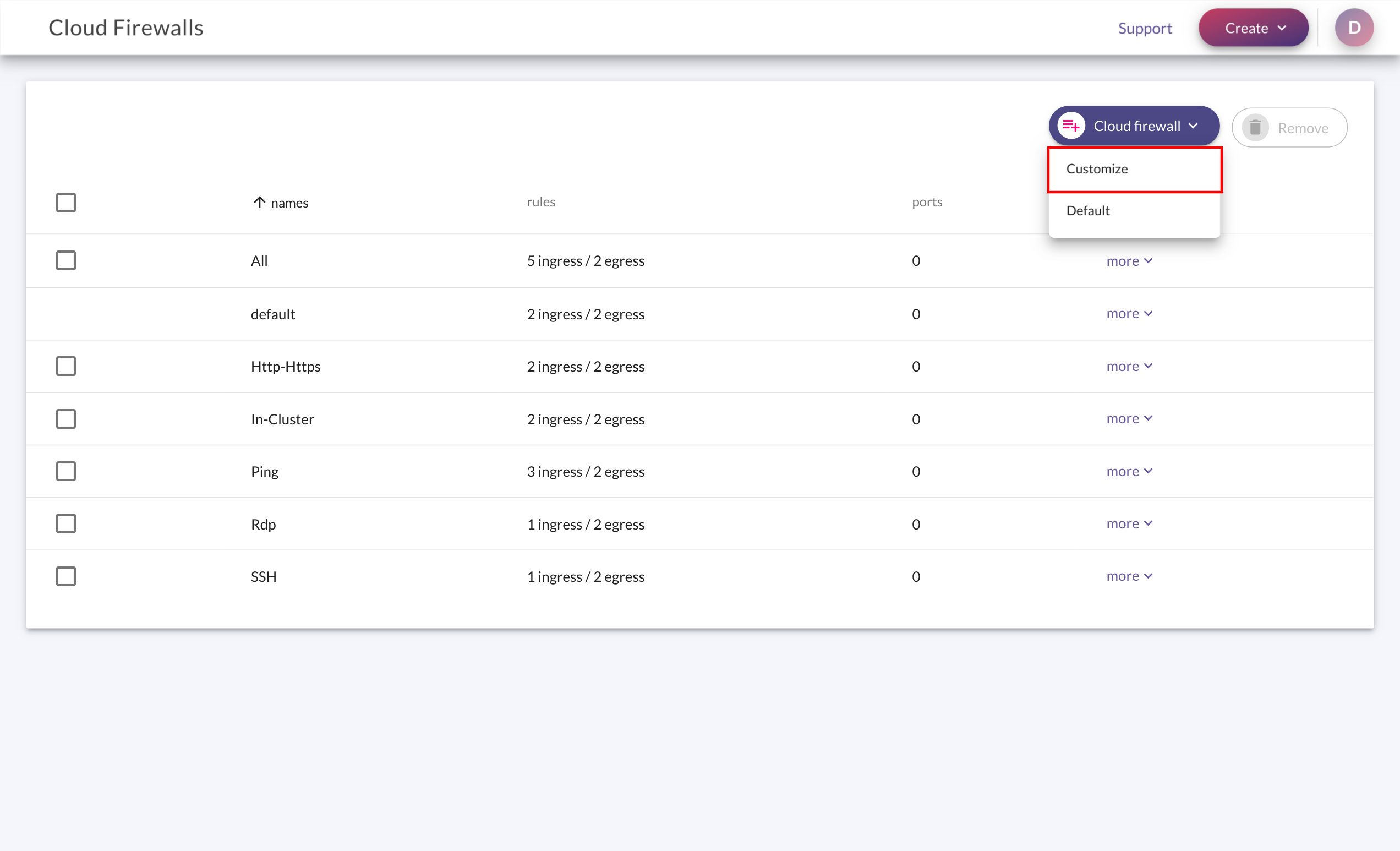Expand more options for In-Cluster firewall

1128,419
